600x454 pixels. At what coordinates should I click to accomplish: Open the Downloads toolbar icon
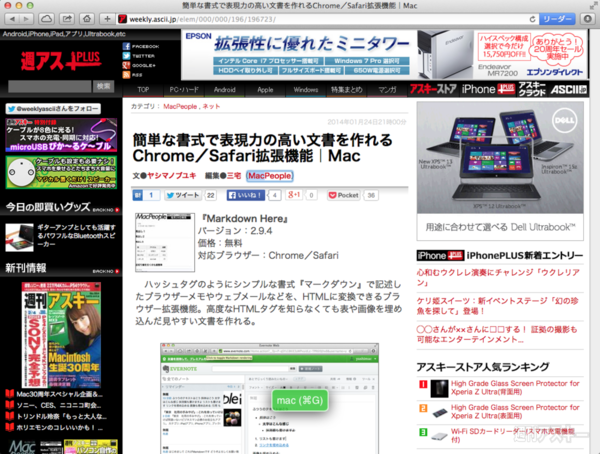587,19
